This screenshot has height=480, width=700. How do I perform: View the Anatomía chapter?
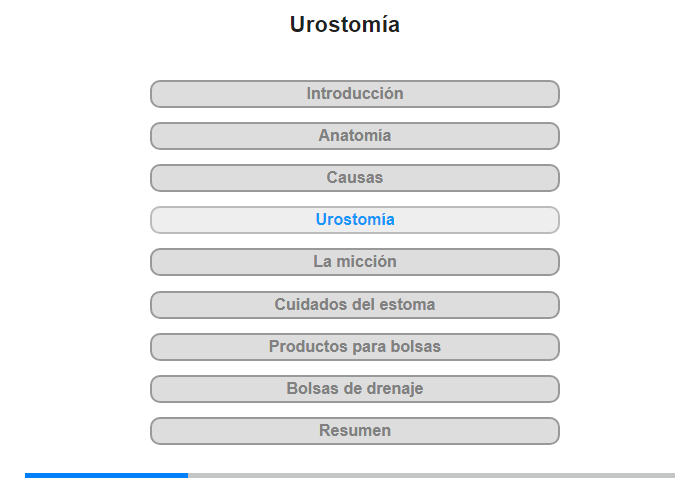coord(354,136)
